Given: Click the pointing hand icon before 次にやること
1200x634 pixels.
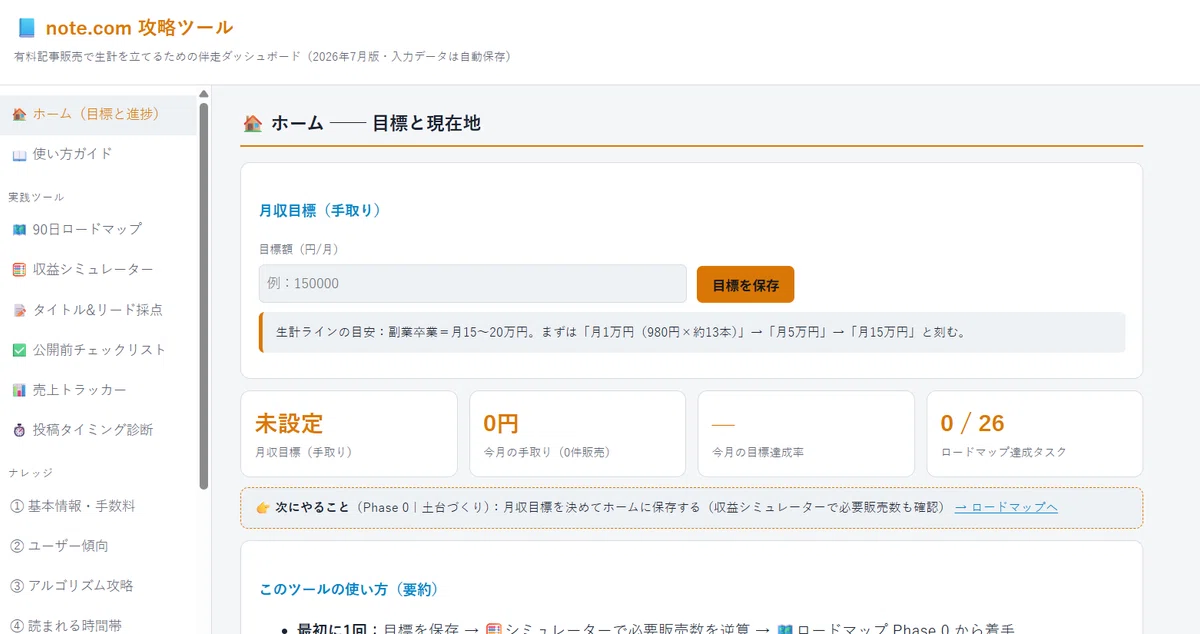Looking at the screenshot, I should pyautogui.click(x=263, y=507).
